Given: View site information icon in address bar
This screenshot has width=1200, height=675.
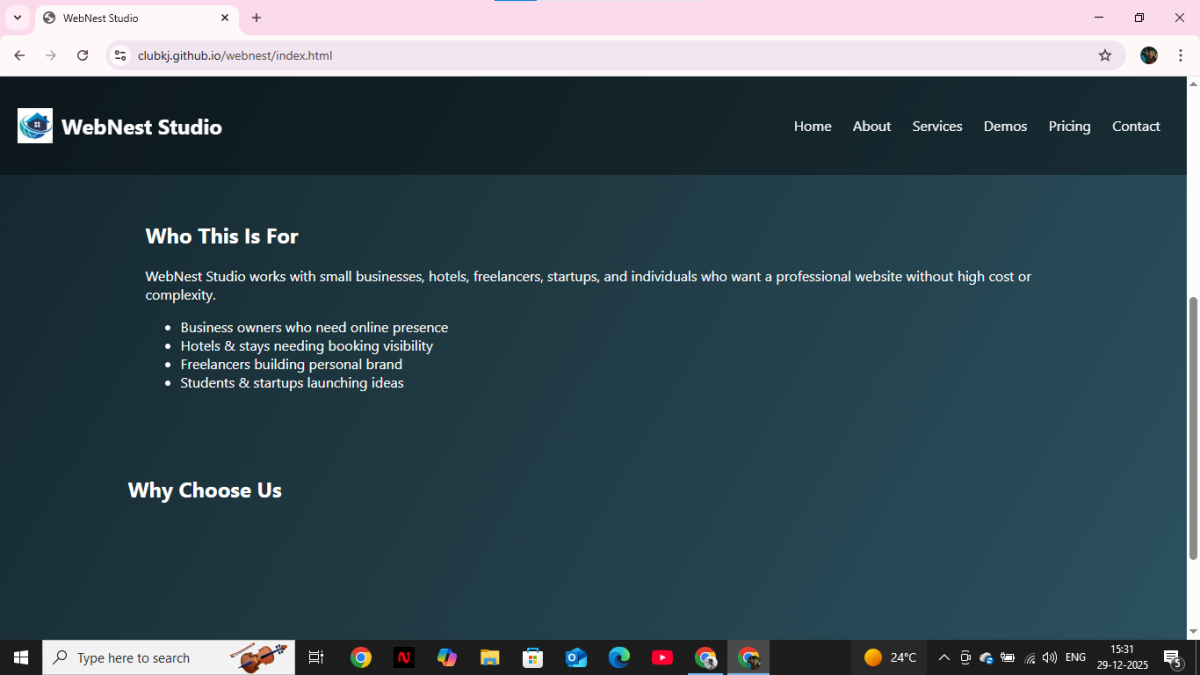Looking at the screenshot, I should coord(120,56).
